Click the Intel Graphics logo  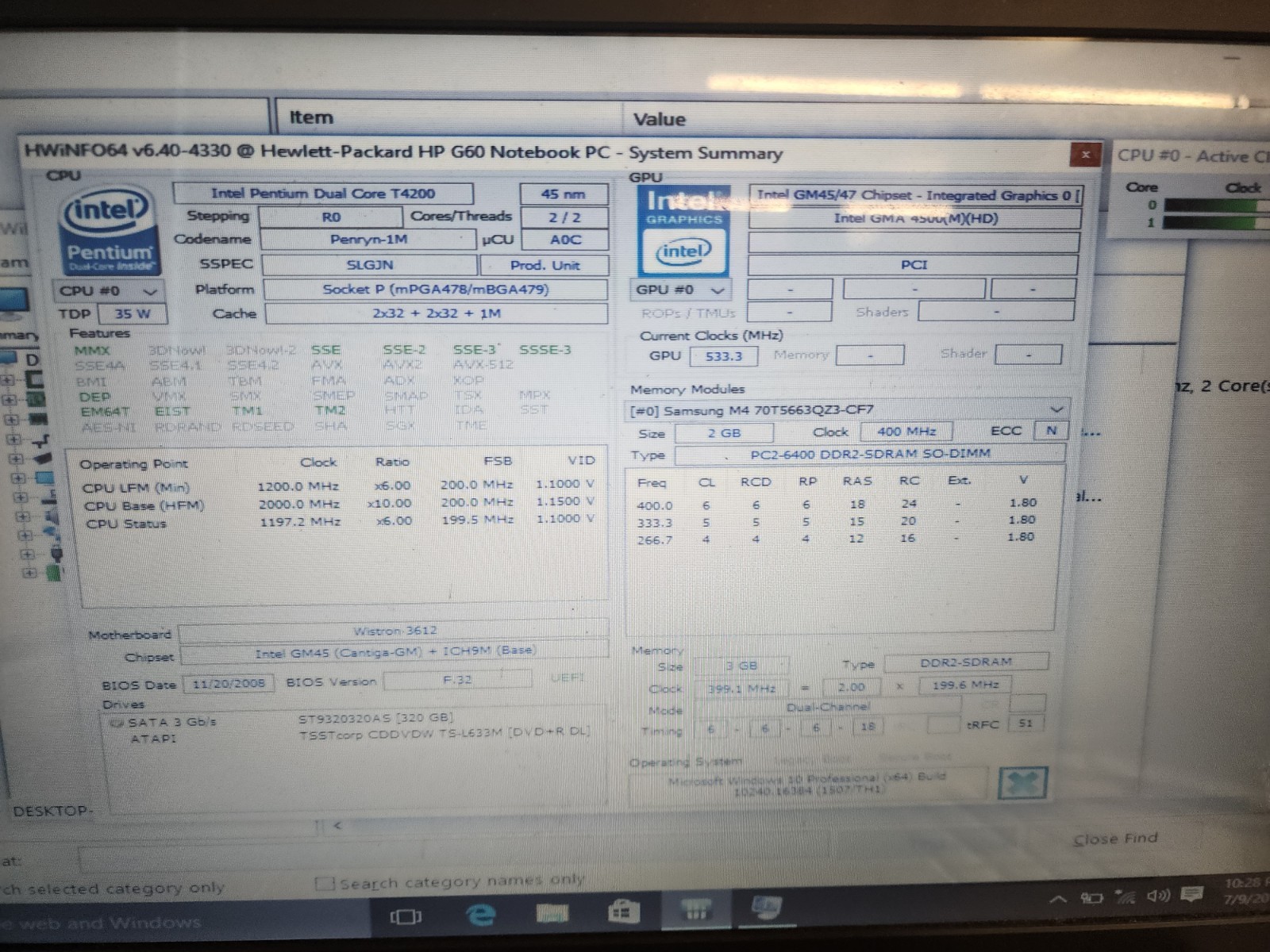click(683, 232)
